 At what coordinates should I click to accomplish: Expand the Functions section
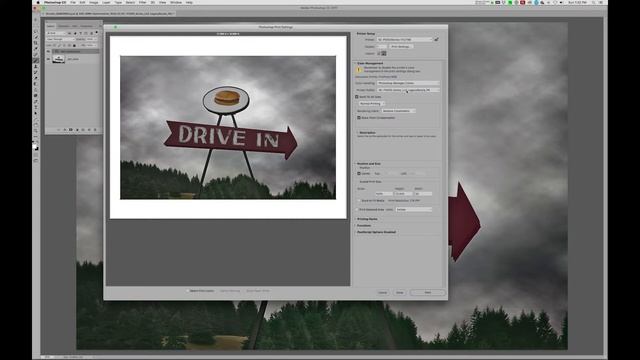coord(355,225)
